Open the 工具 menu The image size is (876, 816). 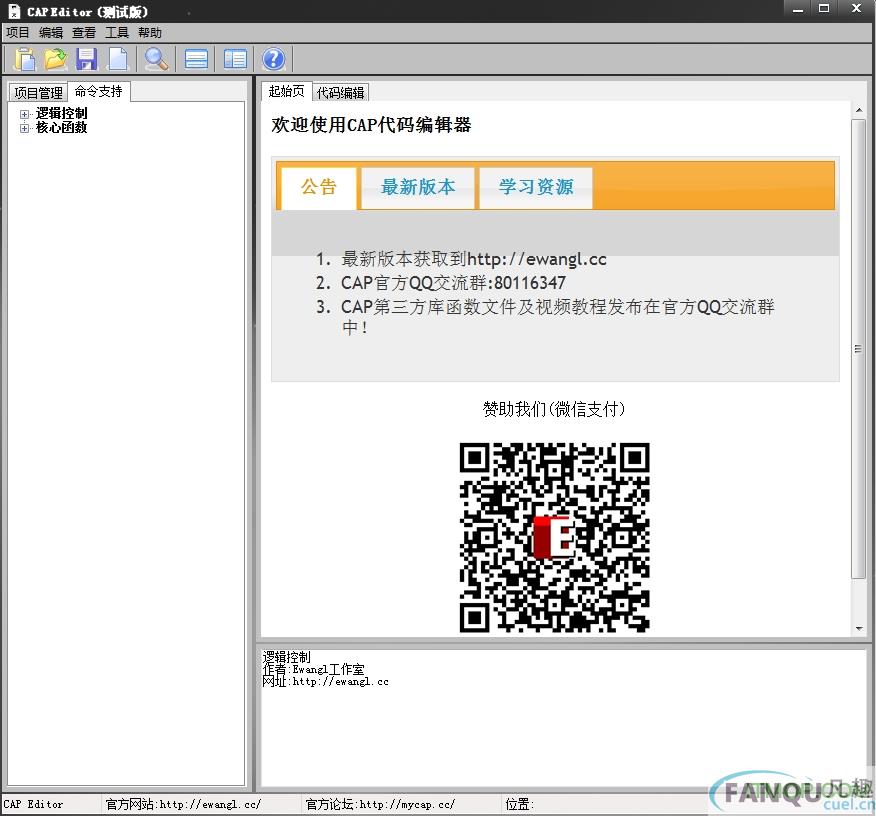pos(117,32)
